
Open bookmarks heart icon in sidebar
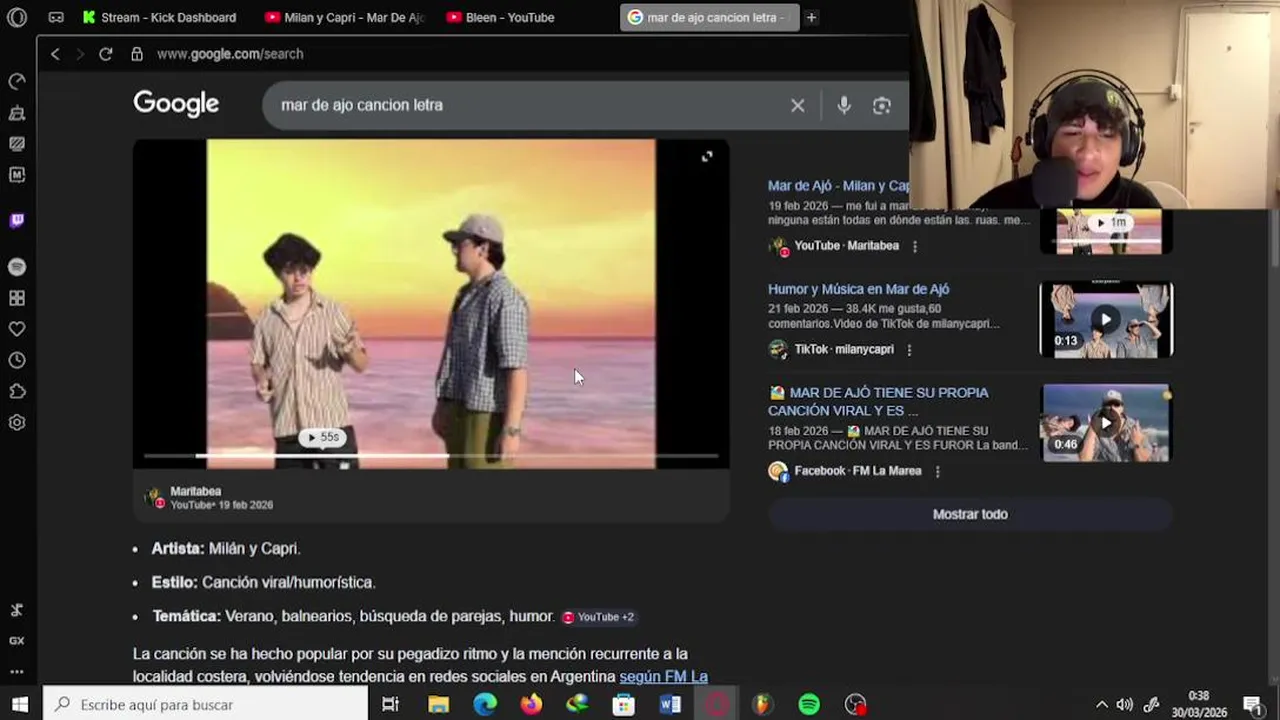(x=17, y=329)
